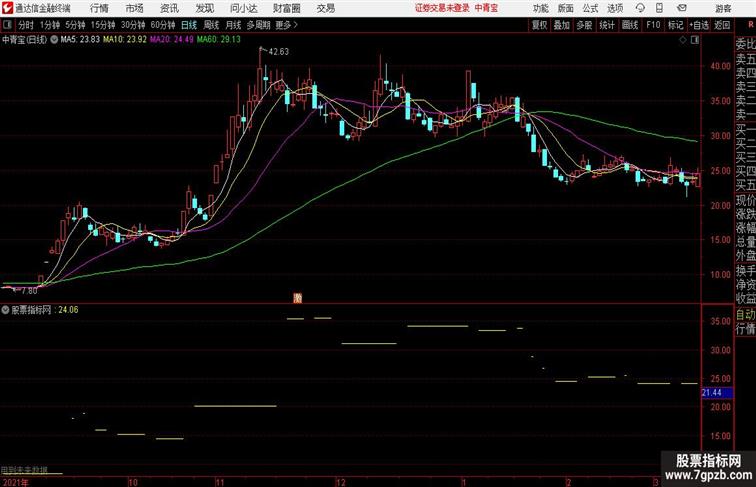Click the blue 21.44 price marker

click(x=716, y=392)
